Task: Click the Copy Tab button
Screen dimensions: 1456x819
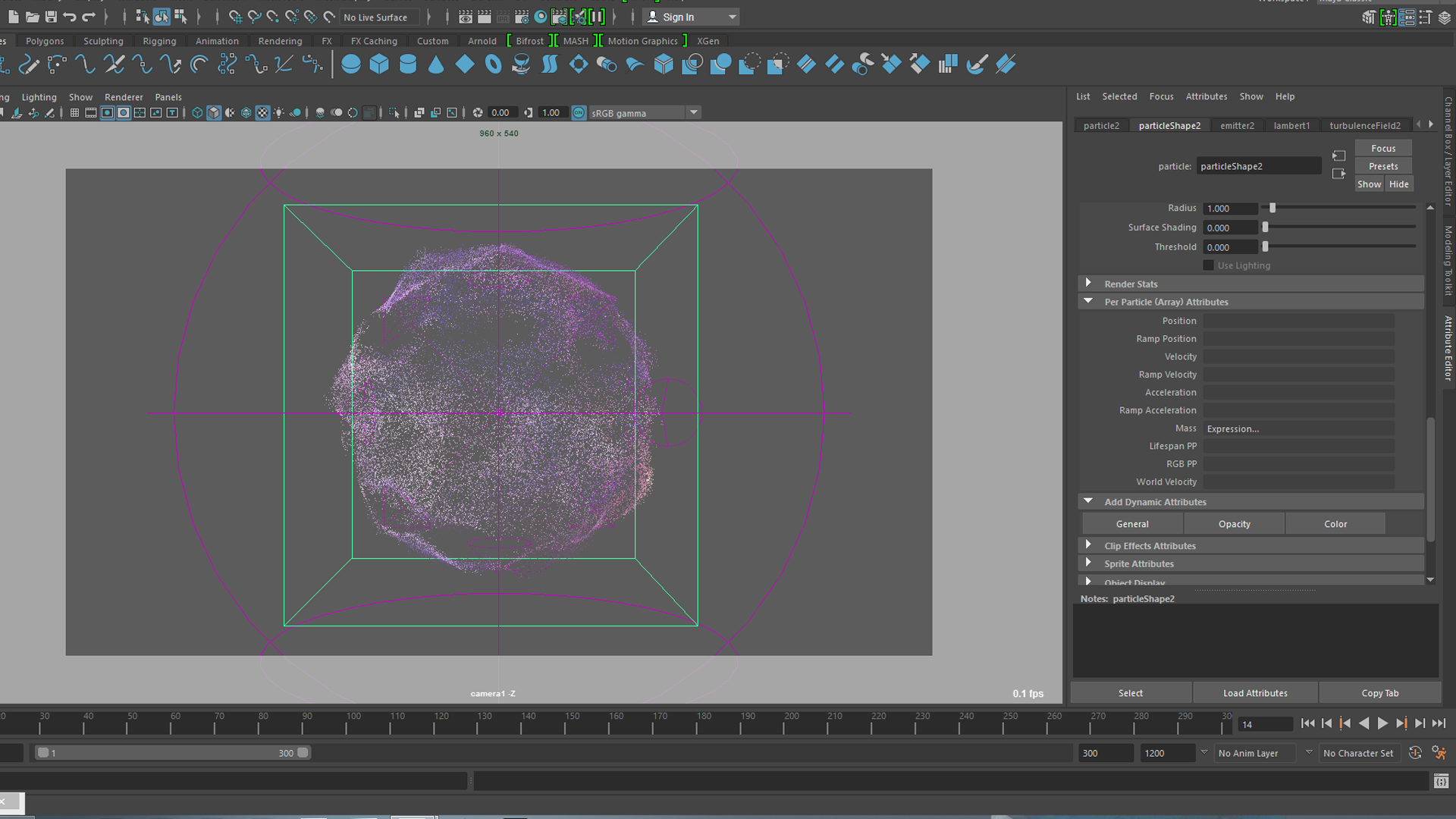Action: tap(1379, 692)
